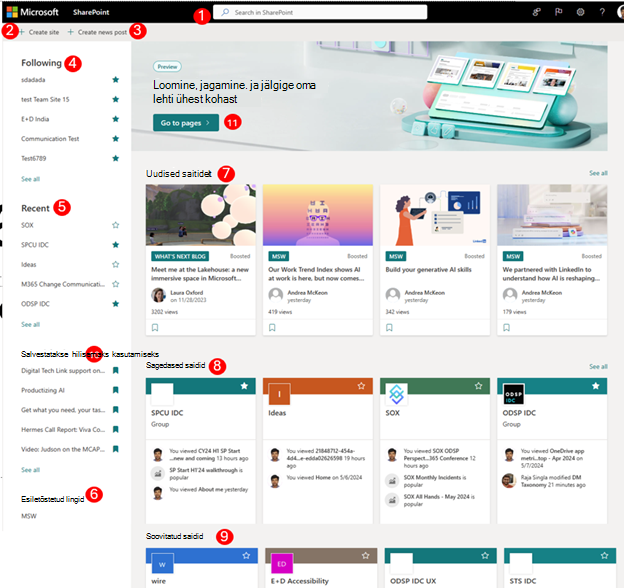Bookmark Build your generative AI skills article
Image resolution: width=624 pixels, height=588 pixels.
pyautogui.click(x=389, y=327)
